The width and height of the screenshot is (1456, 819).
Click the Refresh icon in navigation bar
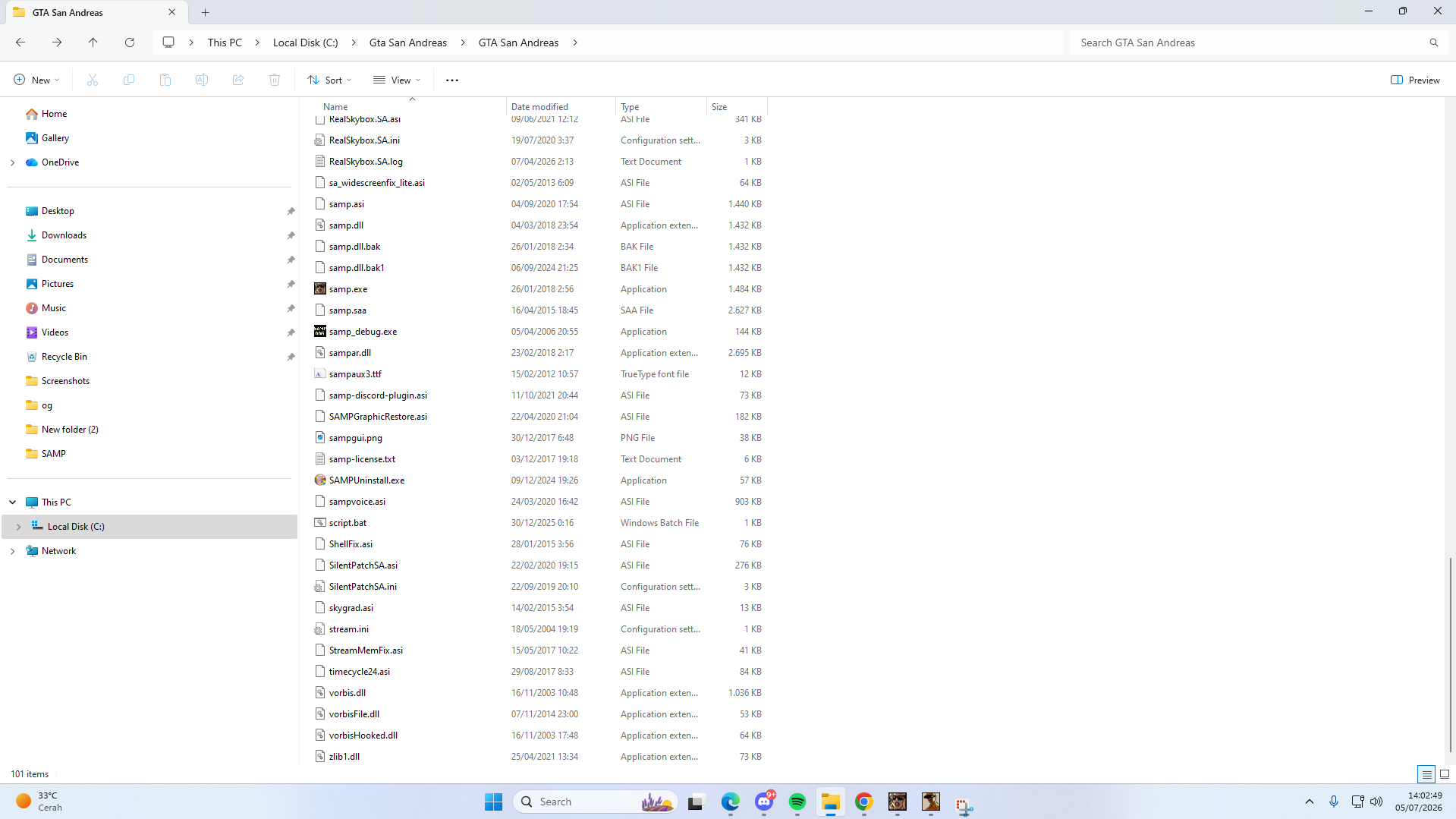(130, 43)
